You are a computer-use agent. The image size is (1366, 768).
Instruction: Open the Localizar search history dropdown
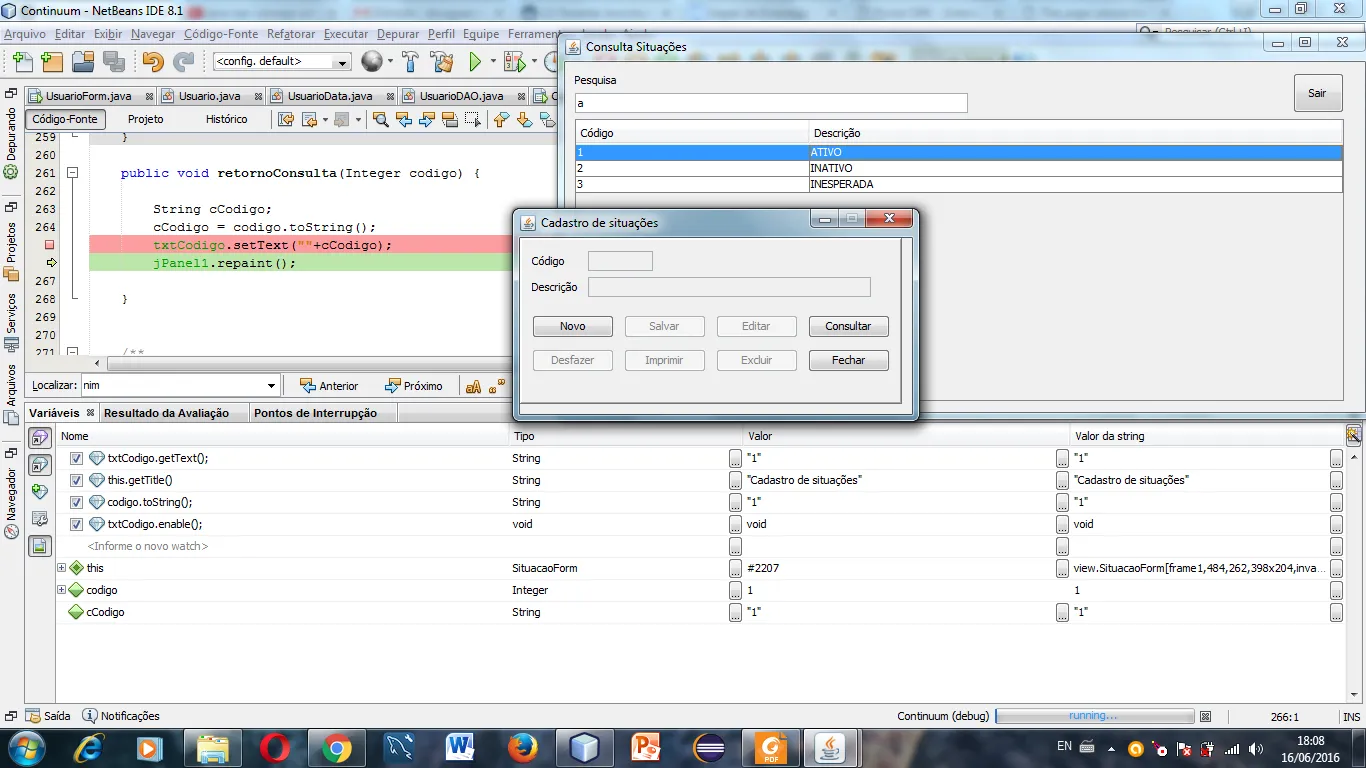tap(271, 386)
